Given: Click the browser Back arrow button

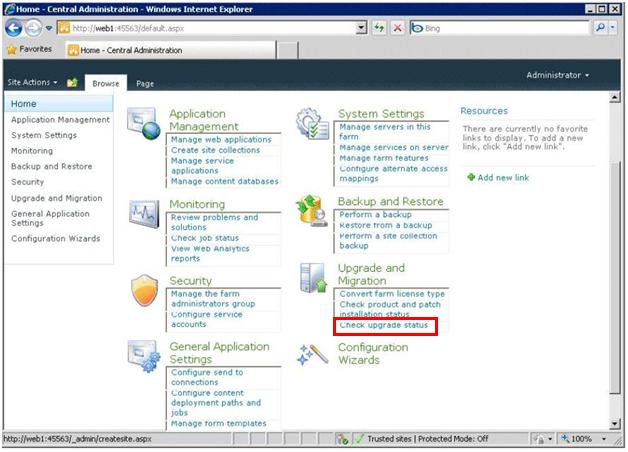Looking at the screenshot, I should (13, 28).
